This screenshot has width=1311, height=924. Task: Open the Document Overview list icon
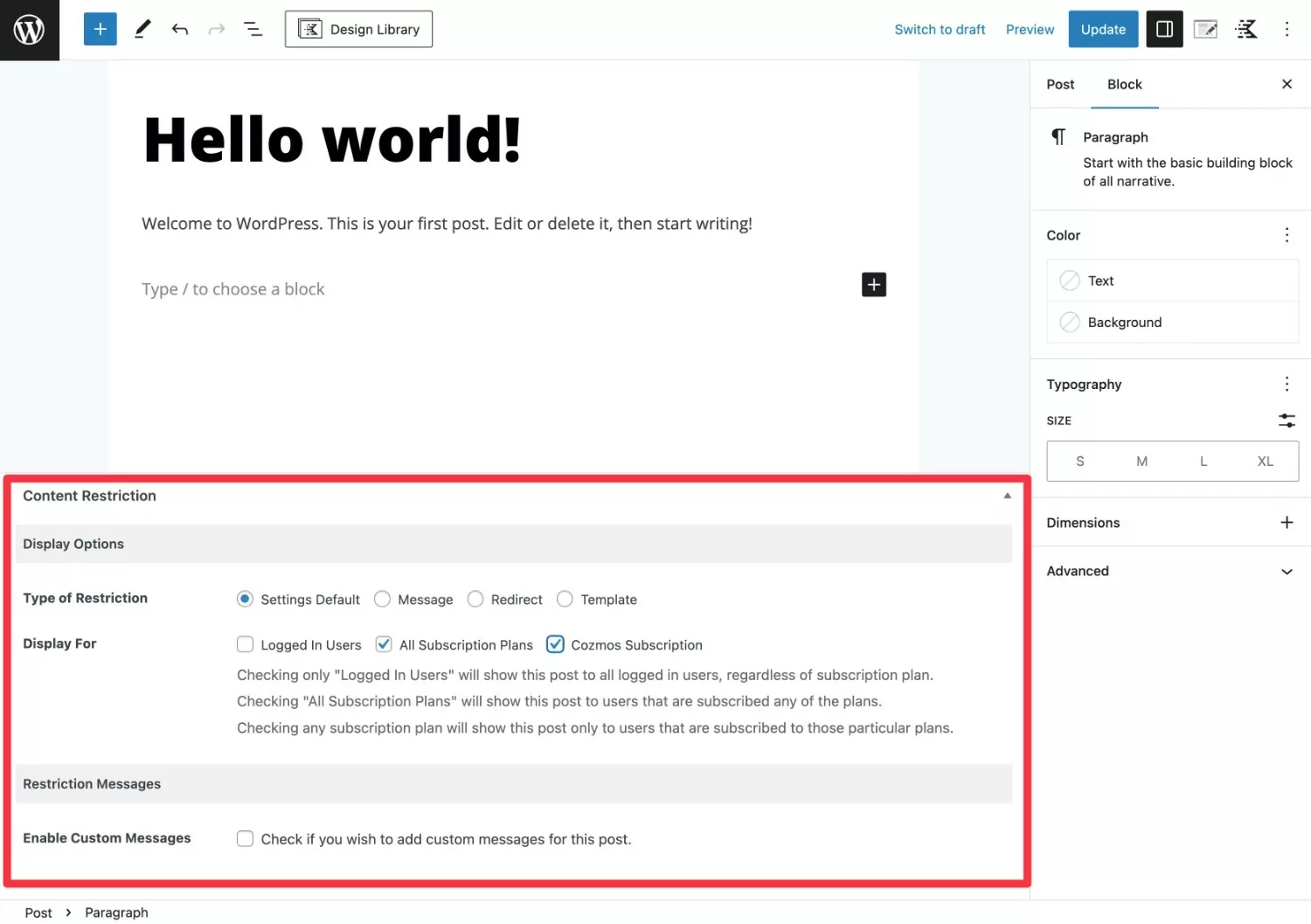253,30
